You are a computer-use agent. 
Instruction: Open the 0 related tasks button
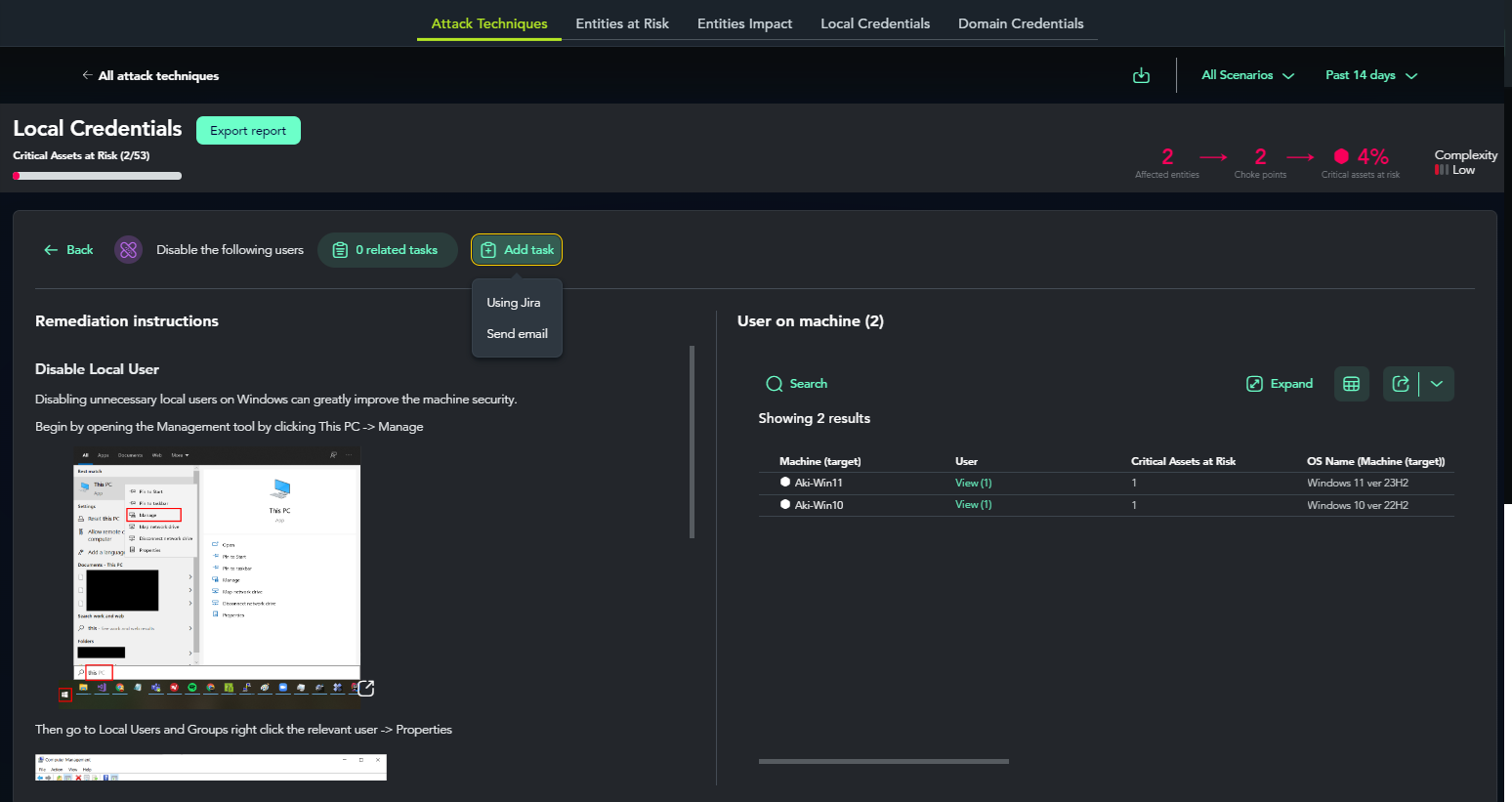point(387,250)
